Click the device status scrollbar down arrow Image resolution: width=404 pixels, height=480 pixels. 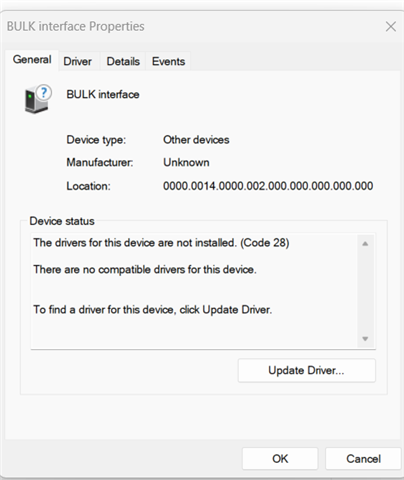pos(365,339)
